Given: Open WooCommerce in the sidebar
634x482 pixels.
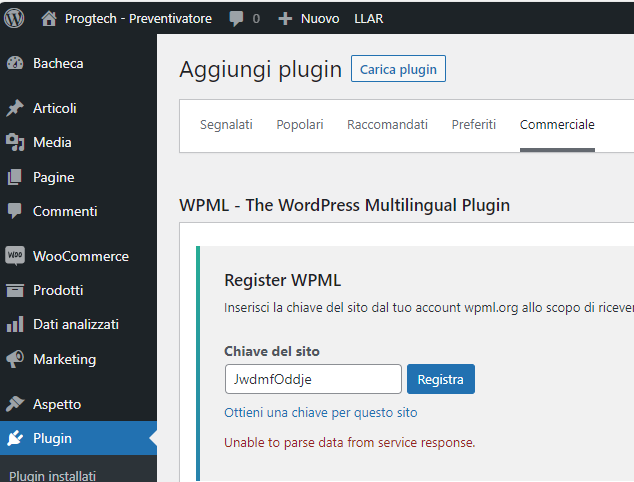Looking at the screenshot, I should [x=81, y=256].
